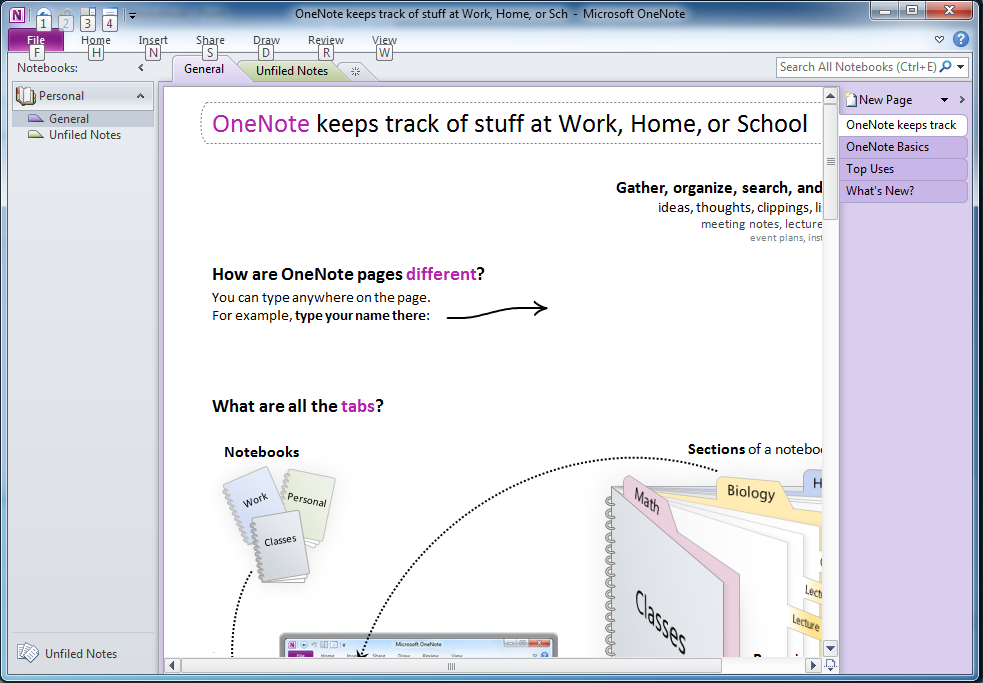Click the General section icon in sidebar
983x683 pixels.
tap(36, 119)
